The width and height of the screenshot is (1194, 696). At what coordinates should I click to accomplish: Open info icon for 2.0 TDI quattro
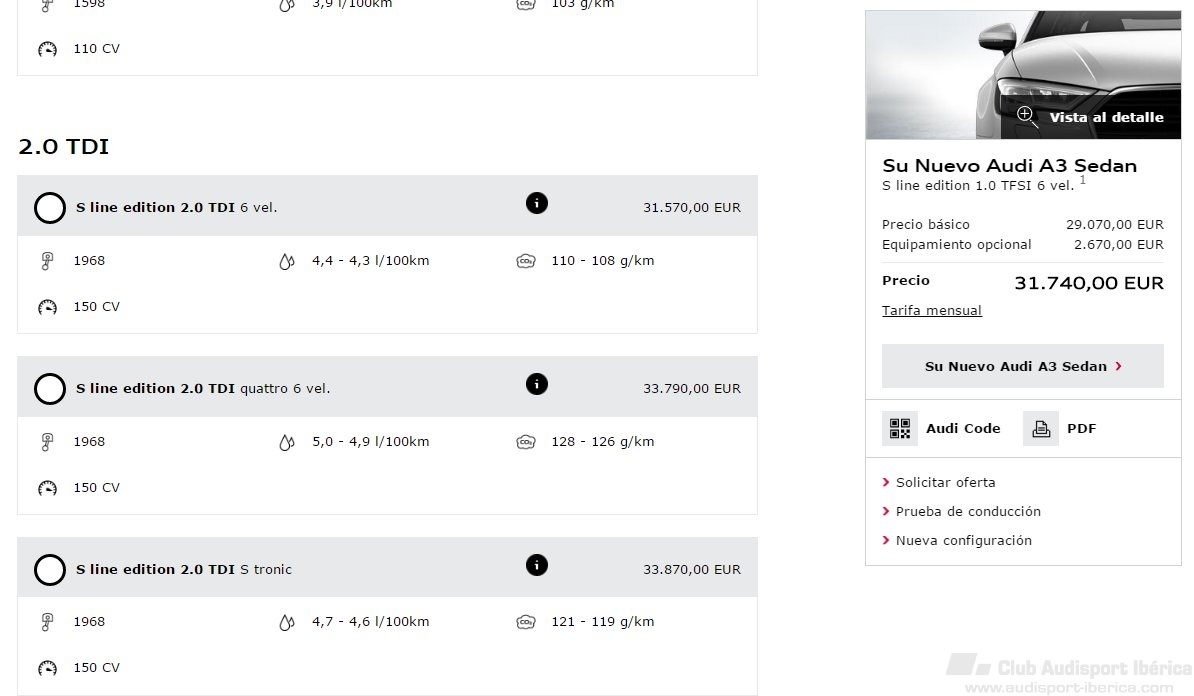(537, 385)
